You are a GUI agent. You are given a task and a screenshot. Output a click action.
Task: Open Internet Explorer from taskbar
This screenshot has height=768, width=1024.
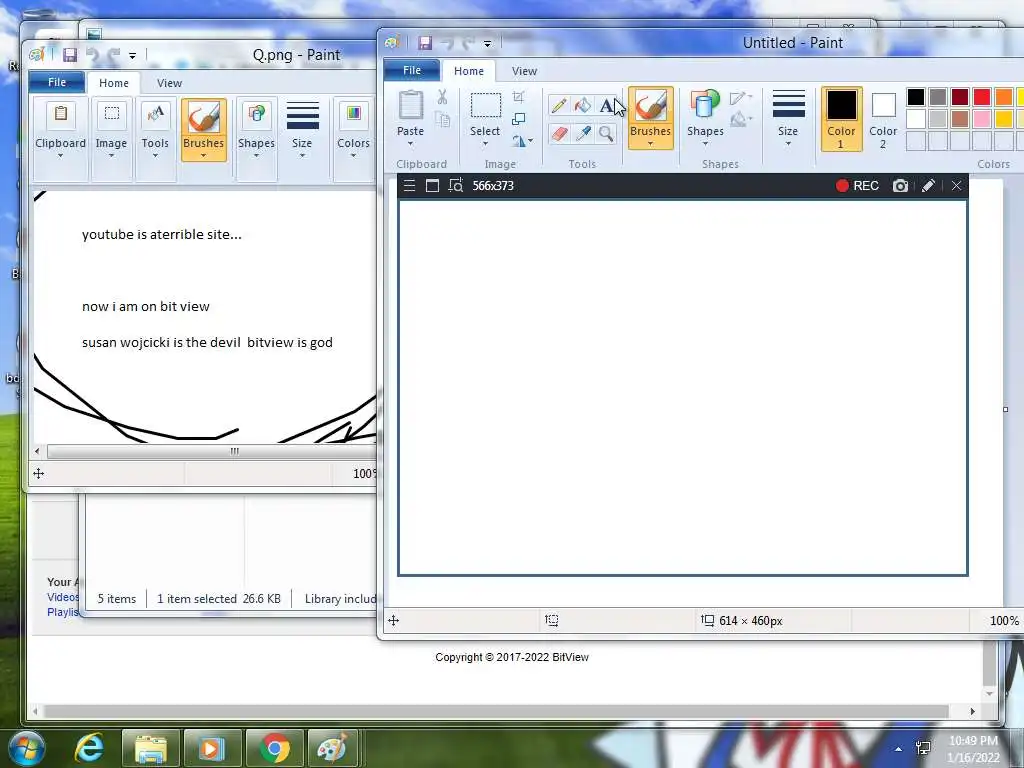point(89,748)
